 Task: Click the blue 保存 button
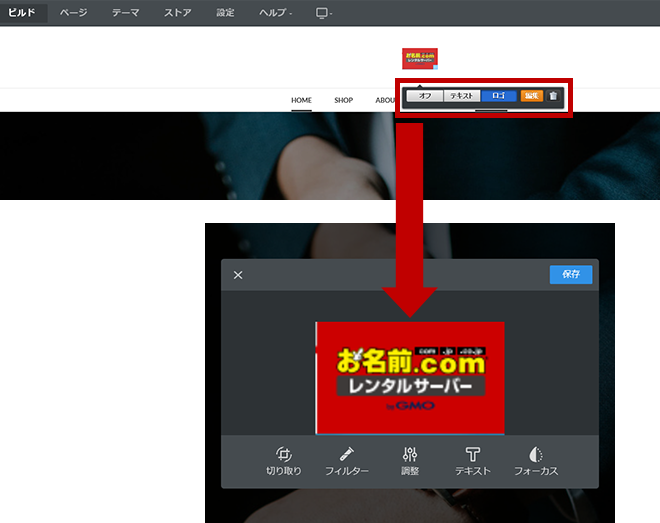571,274
